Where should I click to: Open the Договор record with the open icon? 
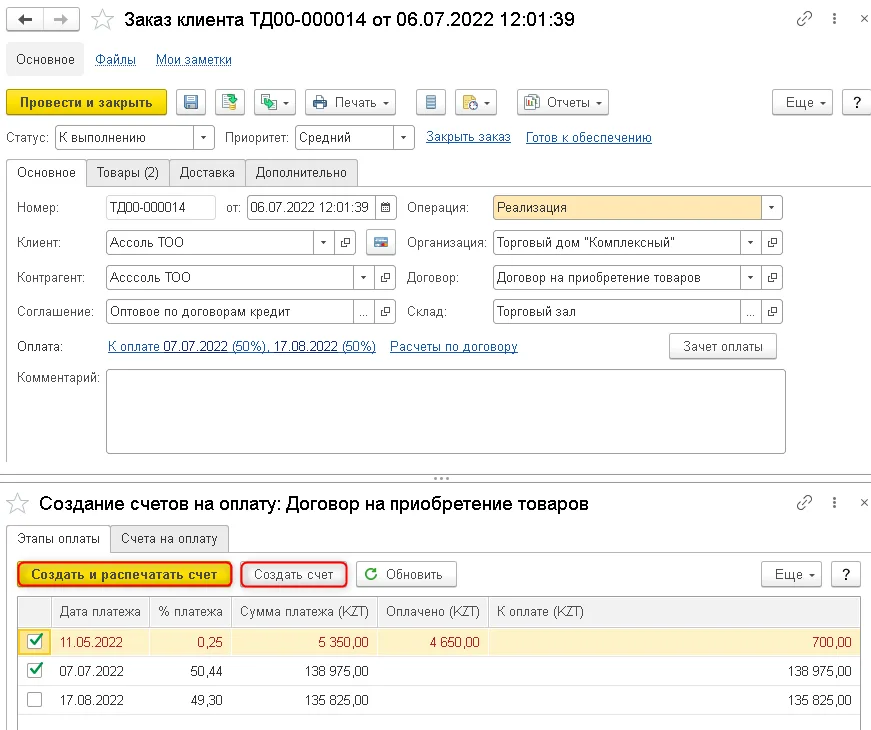[x=772, y=277]
